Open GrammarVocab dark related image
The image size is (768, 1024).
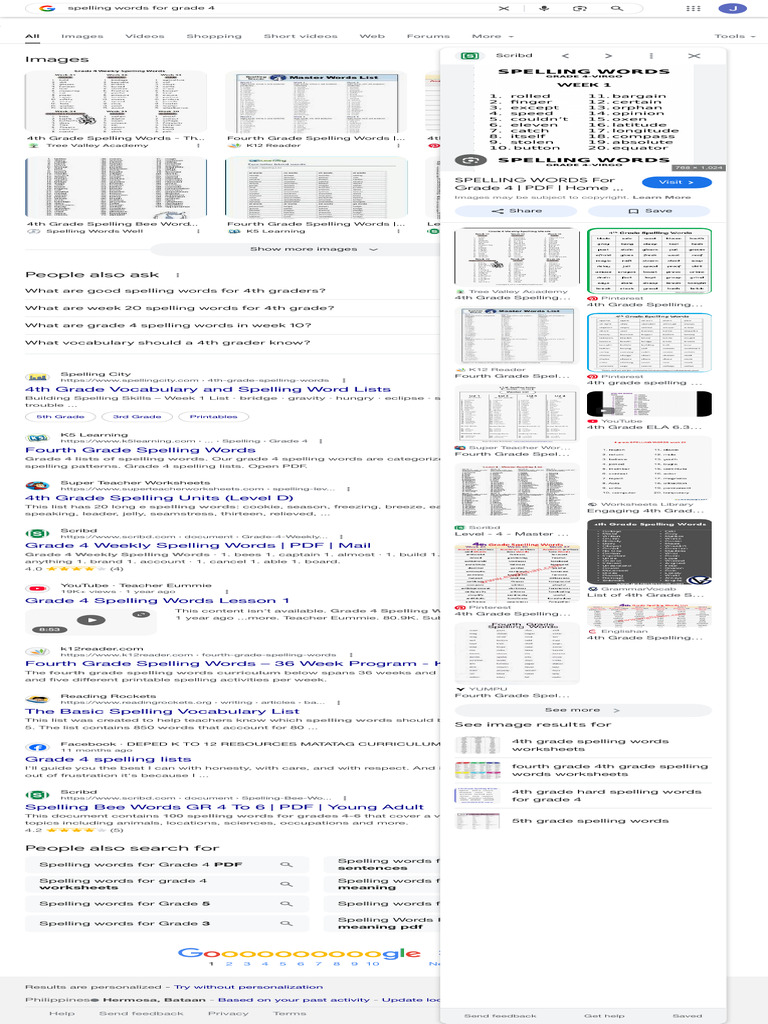pyautogui.click(x=649, y=552)
